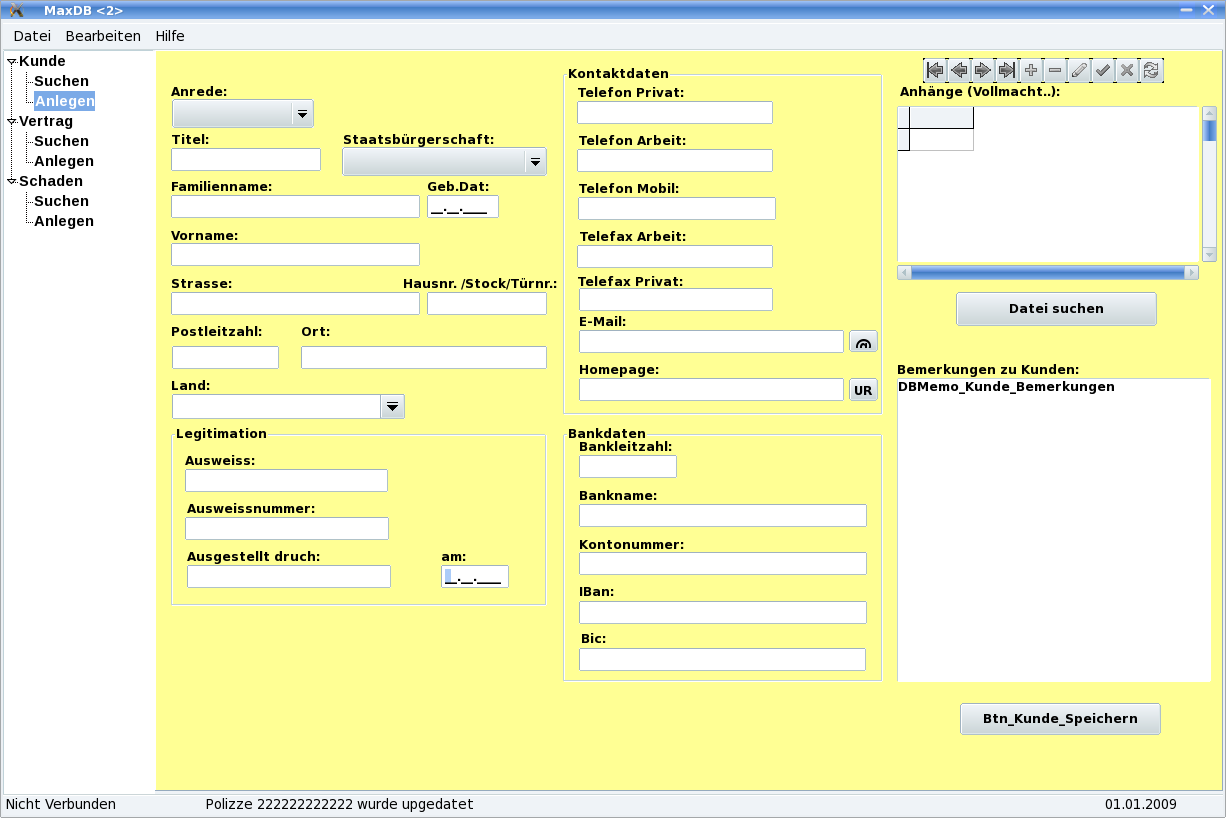Open the Anrede dropdown

(302, 114)
